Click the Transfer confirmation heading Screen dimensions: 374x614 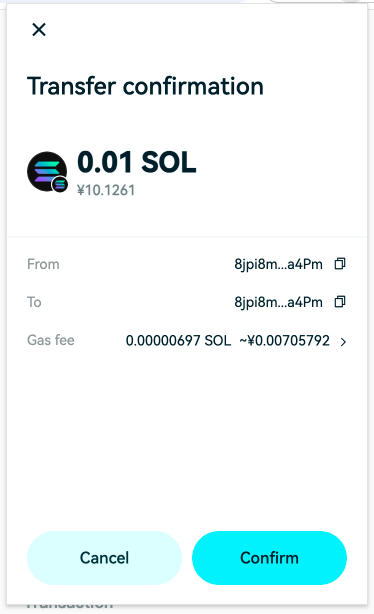[x=145, y=86]
